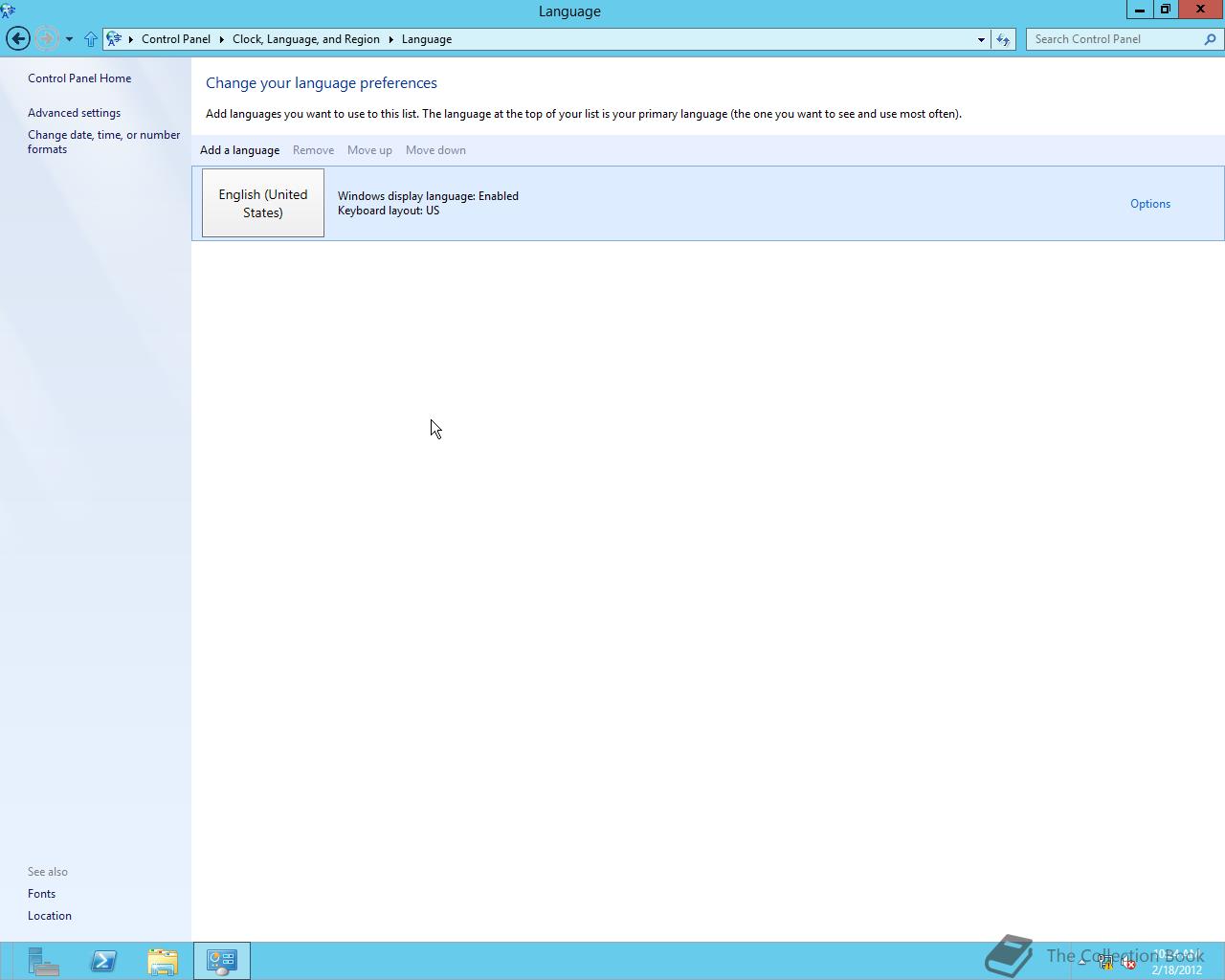Open Location under See also

50,916
